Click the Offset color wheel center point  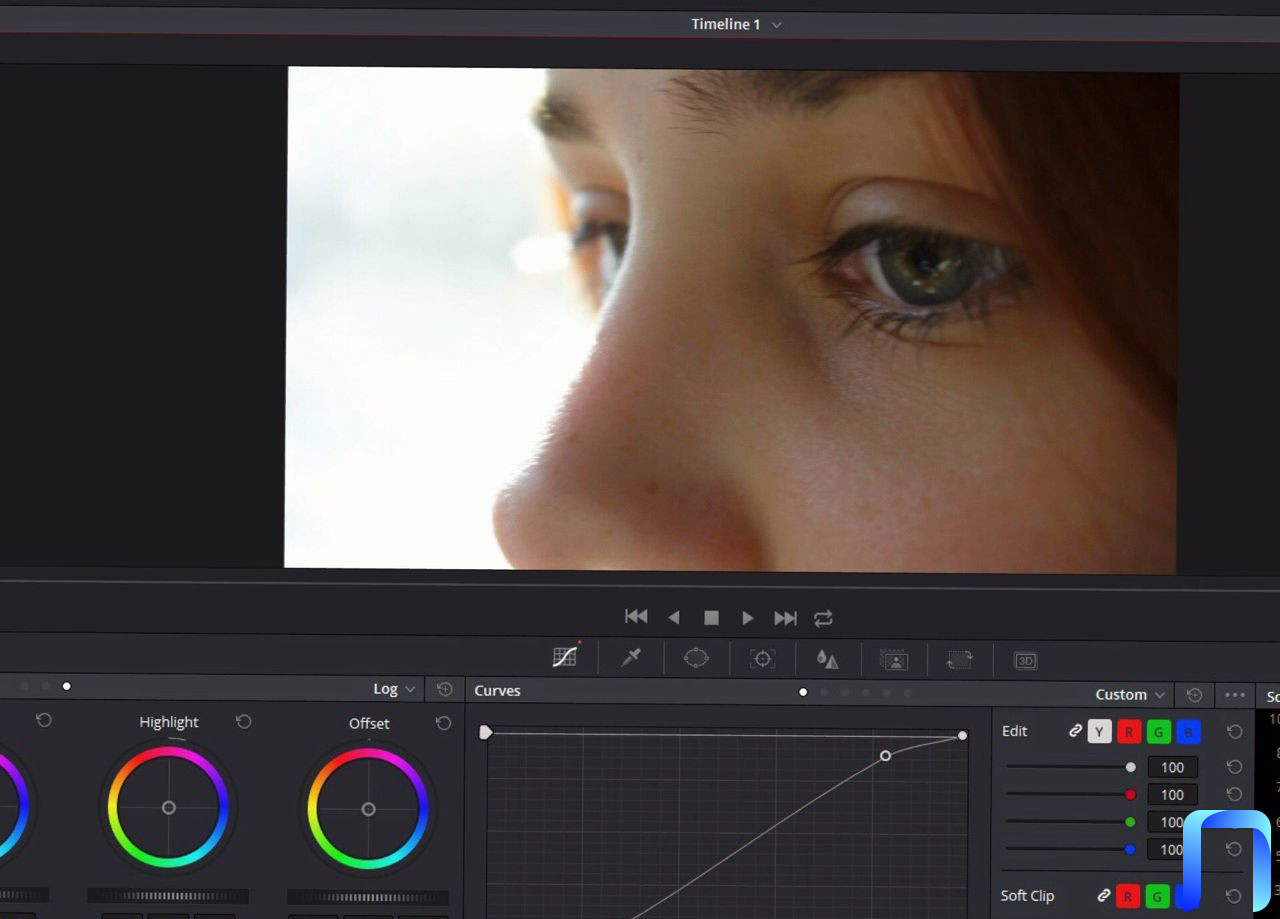368,809
